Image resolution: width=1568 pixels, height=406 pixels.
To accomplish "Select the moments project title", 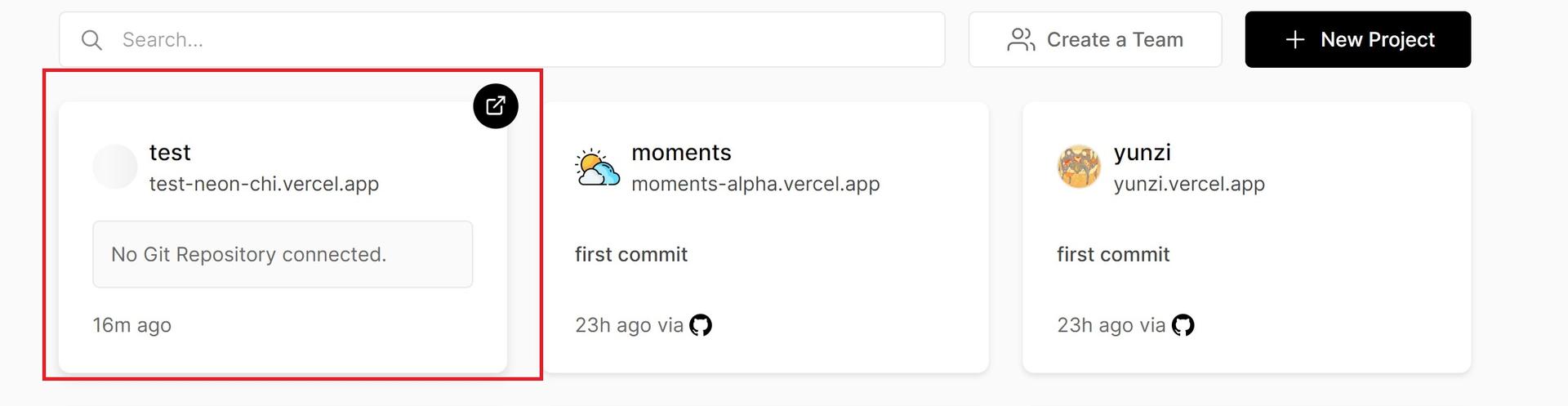I will click(x=681, y=153).
